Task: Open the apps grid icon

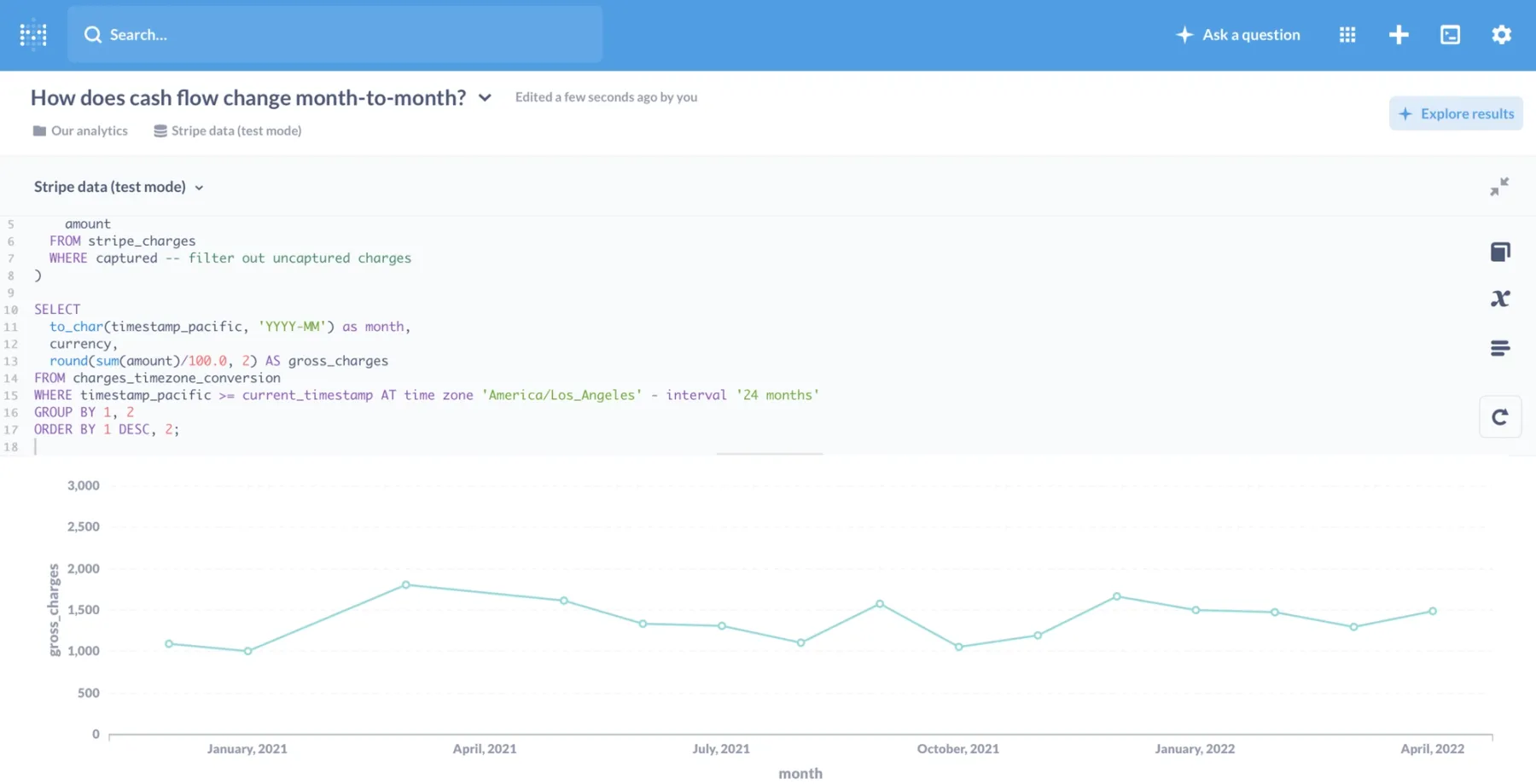Action: pyautogui.click(x=1347, y=35)
